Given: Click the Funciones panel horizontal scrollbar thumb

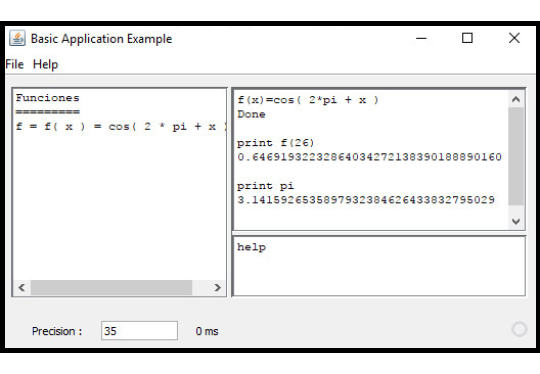Looking at the screenshot, I should pyautogui.click(x=111, y=287).
